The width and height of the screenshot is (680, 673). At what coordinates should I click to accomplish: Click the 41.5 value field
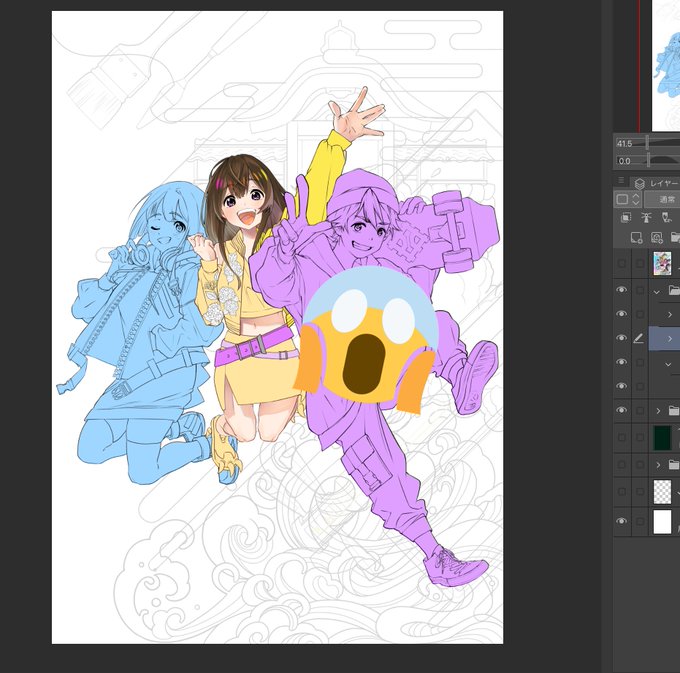pos(625,144)
